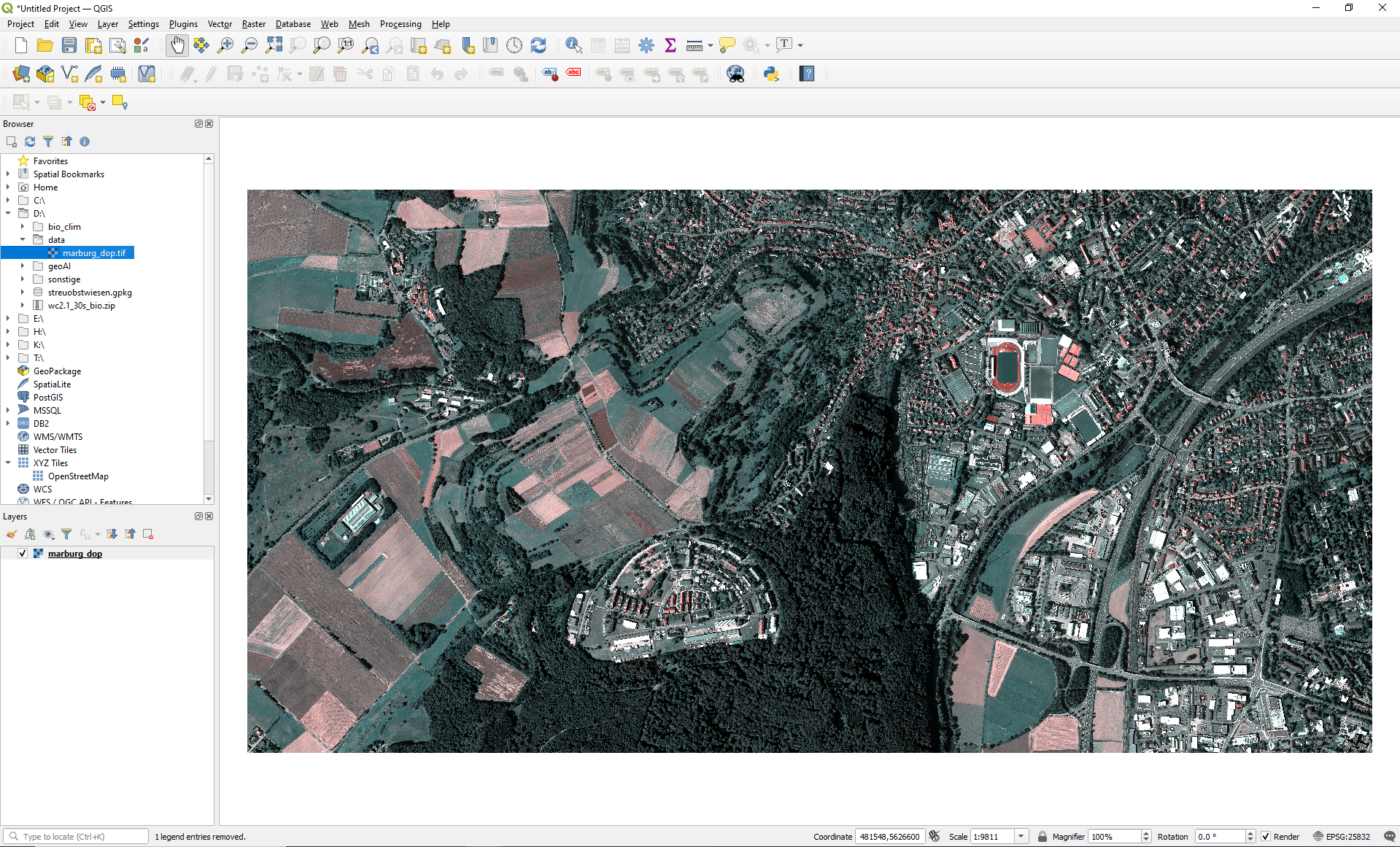Open the Scale dropdown arrow
This screenshot has width=1400, height=847.
pyautogui.click(x=1021, y=837)
